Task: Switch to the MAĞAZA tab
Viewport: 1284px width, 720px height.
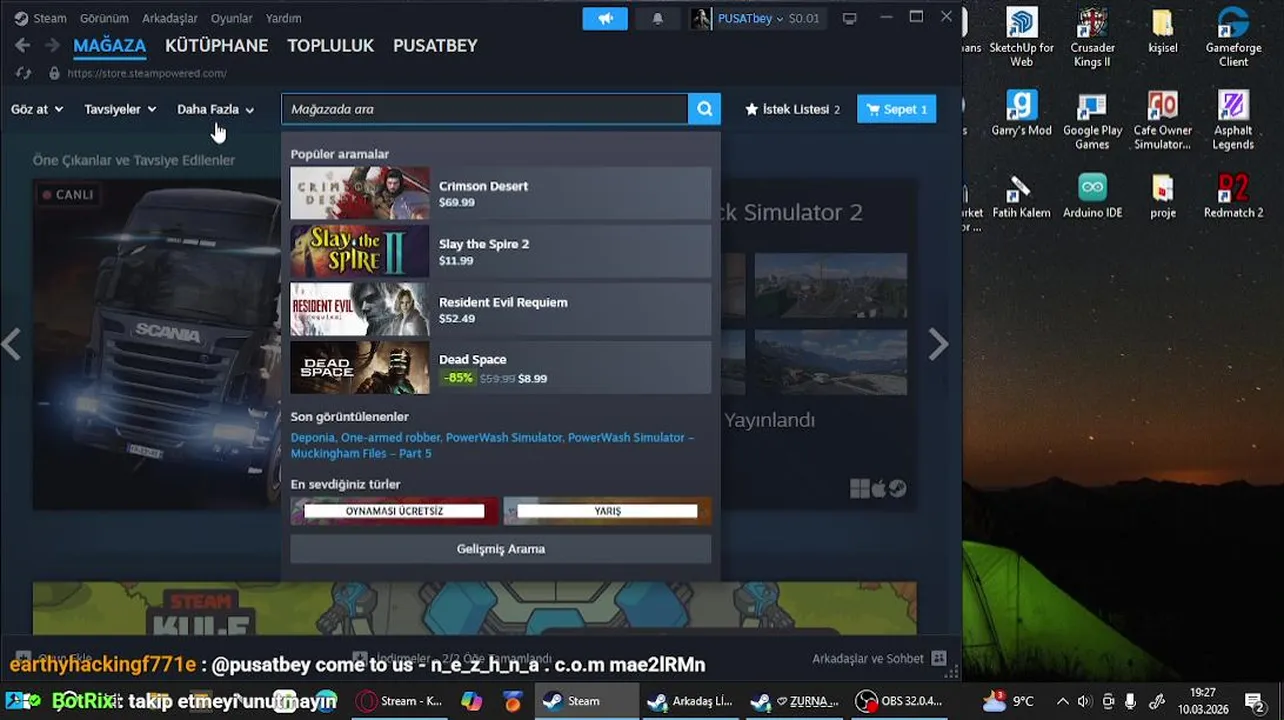Action: pos(109,46)
